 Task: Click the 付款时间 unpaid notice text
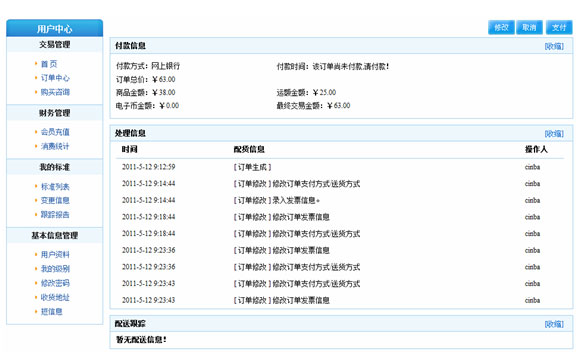click(x=350, y=67)
